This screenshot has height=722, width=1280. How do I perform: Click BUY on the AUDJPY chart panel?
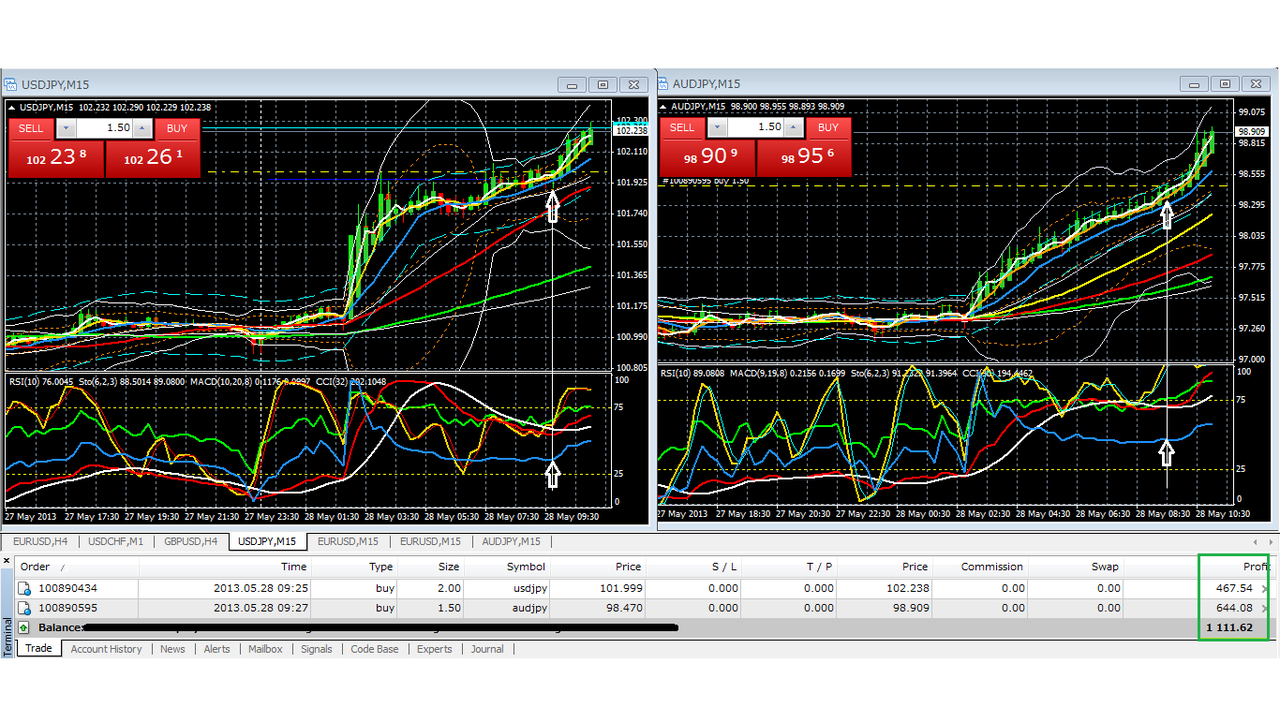click(828, 127)
